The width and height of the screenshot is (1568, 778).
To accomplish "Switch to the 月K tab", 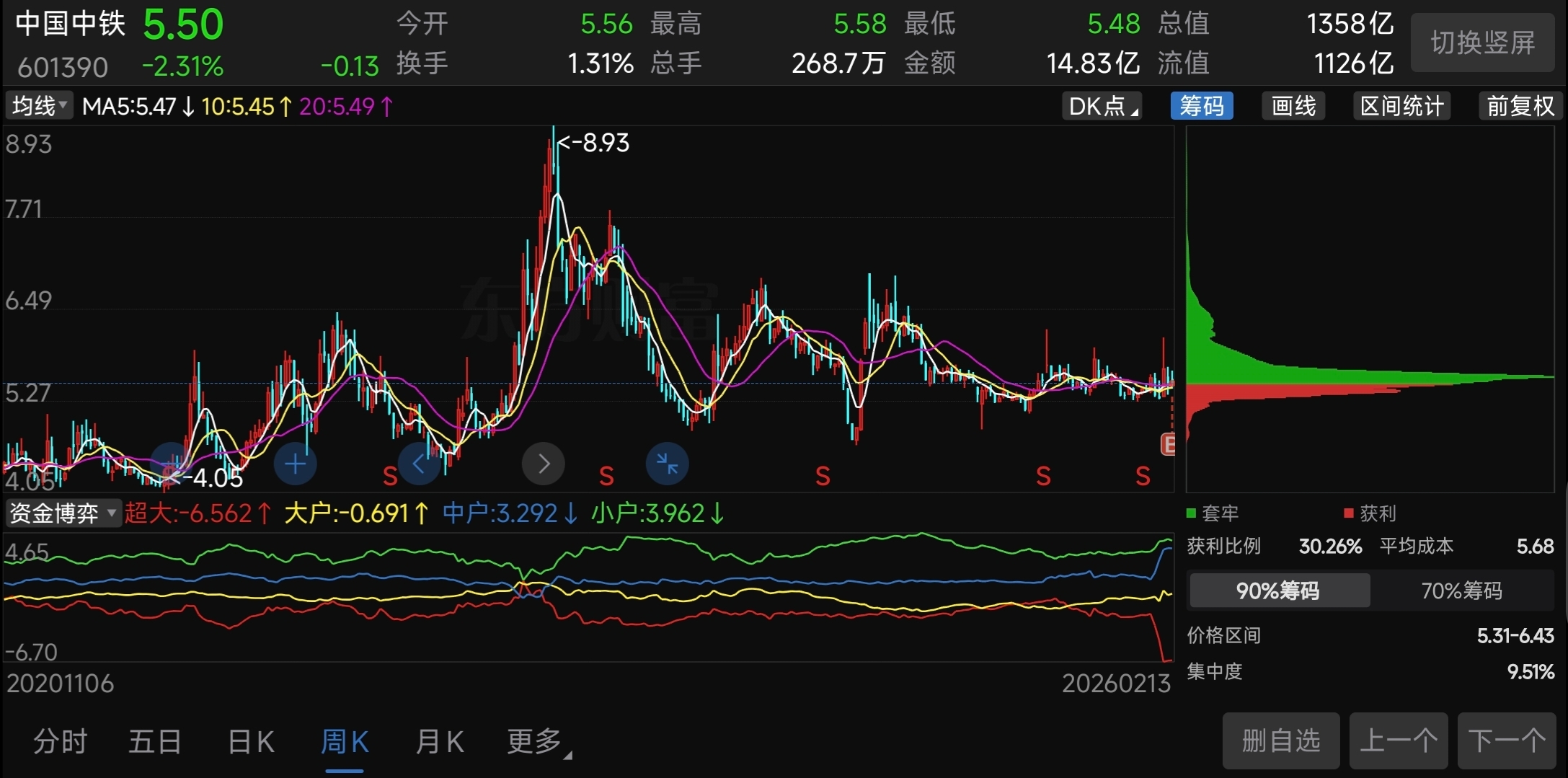I will [439, 741].
